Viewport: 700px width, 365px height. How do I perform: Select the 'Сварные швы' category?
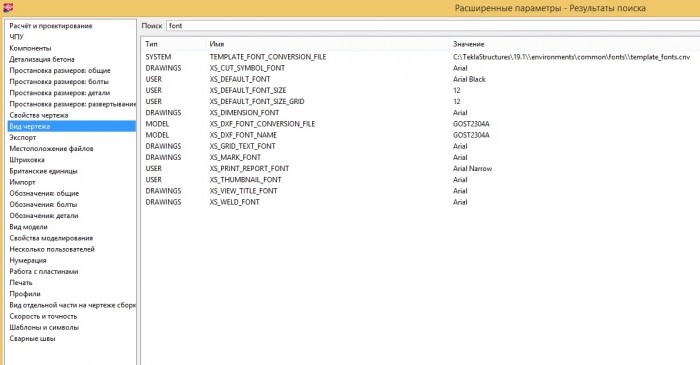click(33, 338)
